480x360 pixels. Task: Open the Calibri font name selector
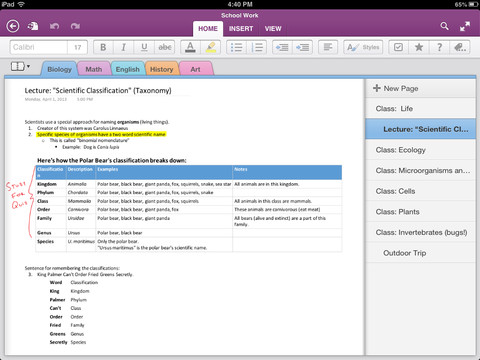pyautogui.click(x=39, y=47)
